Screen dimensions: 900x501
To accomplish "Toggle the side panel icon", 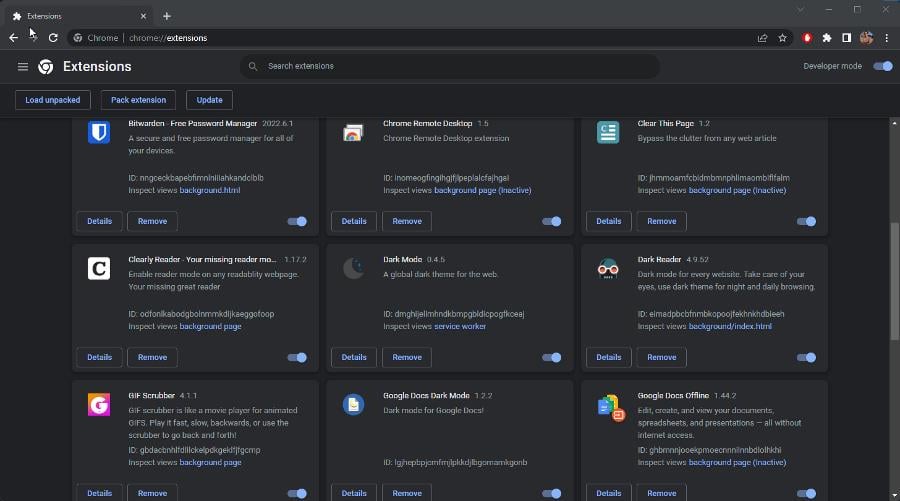I will (846, 38).
